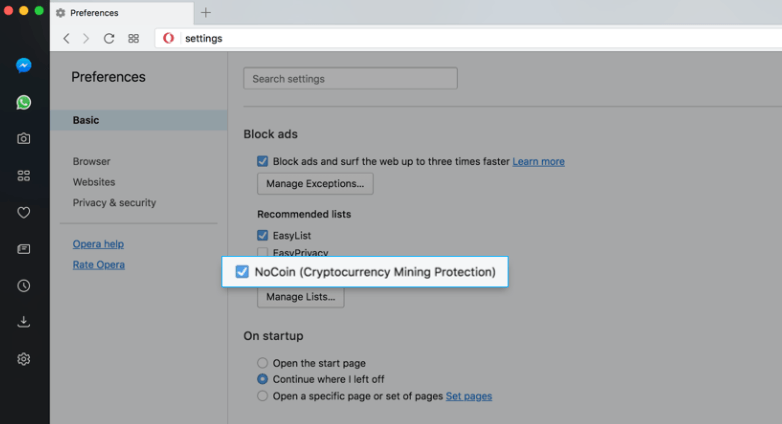This screenshot has width=782, height=424.
Task: Open History clock icon
Action: 24,286
